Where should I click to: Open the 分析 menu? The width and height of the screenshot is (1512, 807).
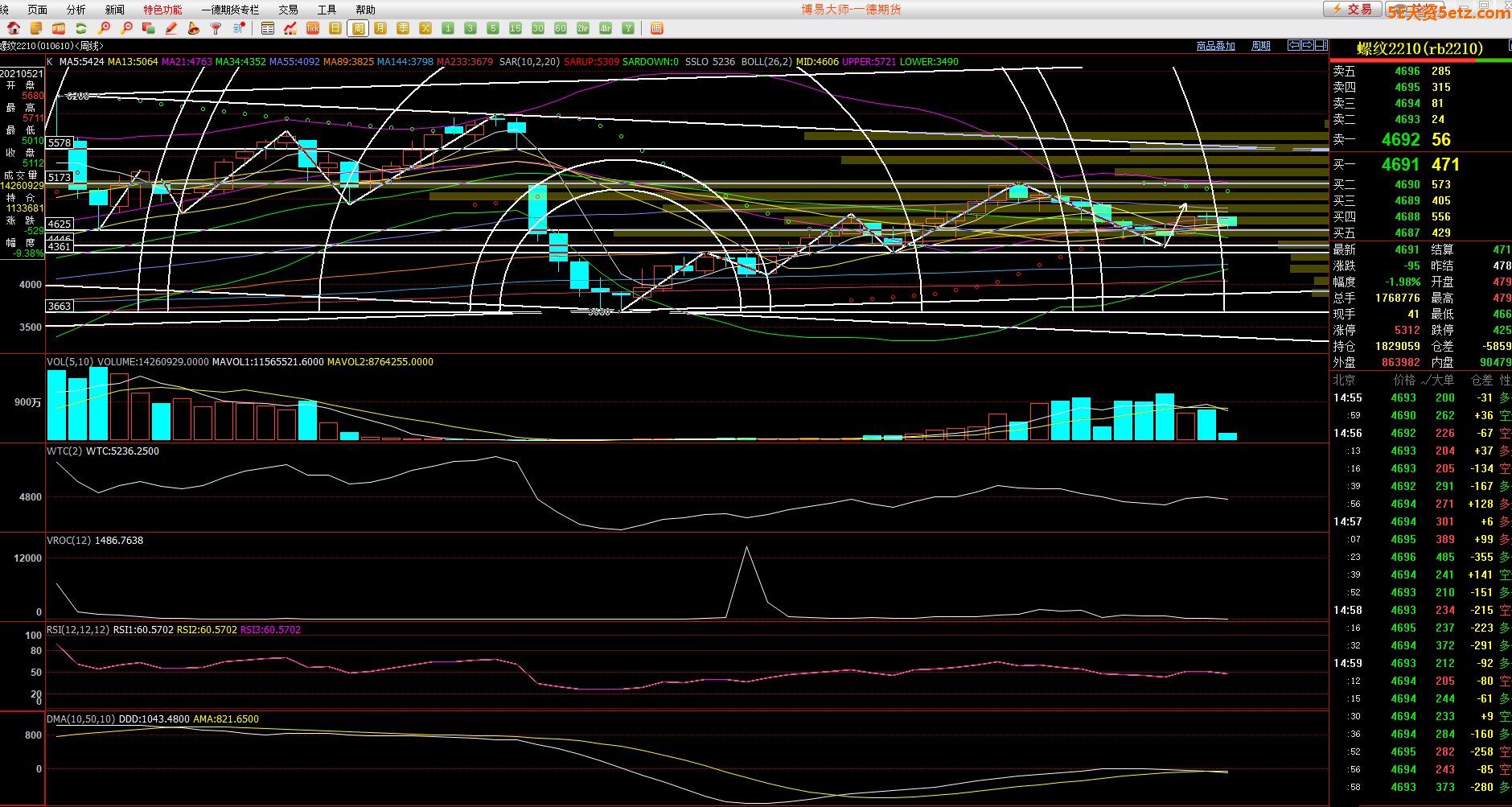pos(76,10)
